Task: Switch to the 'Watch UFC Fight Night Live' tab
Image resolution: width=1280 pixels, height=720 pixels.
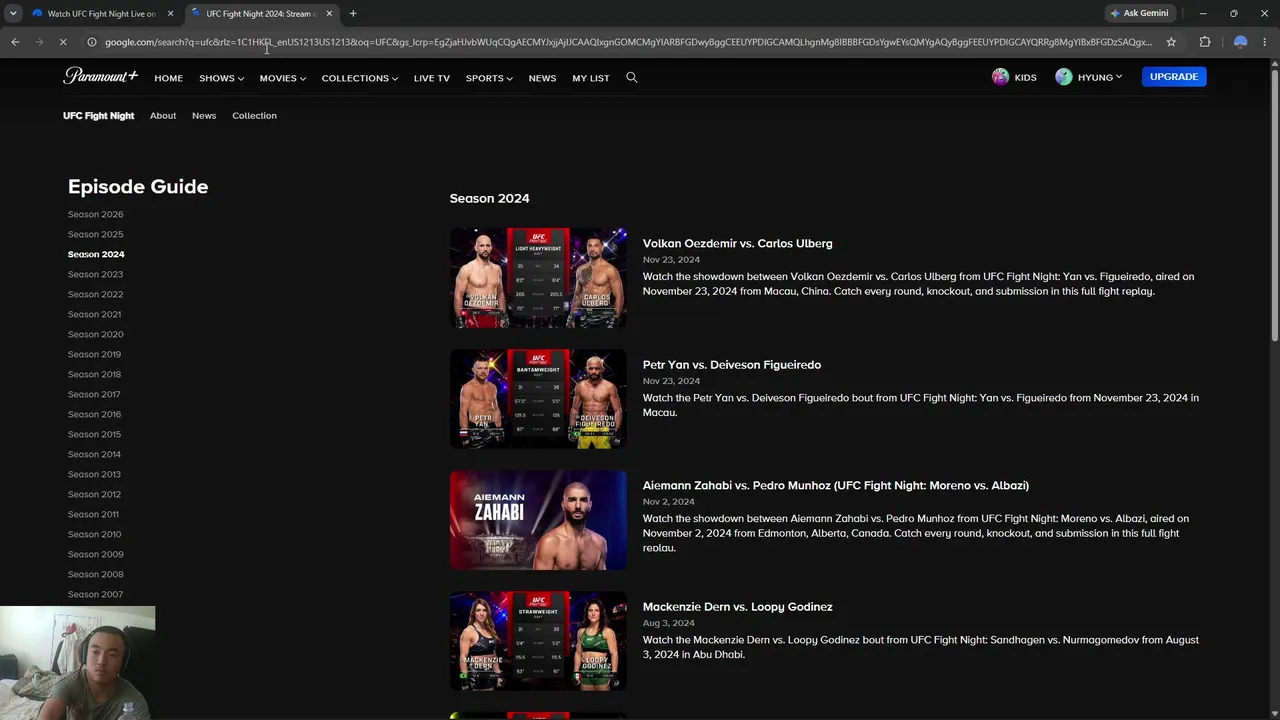Action: click(102, 13)
